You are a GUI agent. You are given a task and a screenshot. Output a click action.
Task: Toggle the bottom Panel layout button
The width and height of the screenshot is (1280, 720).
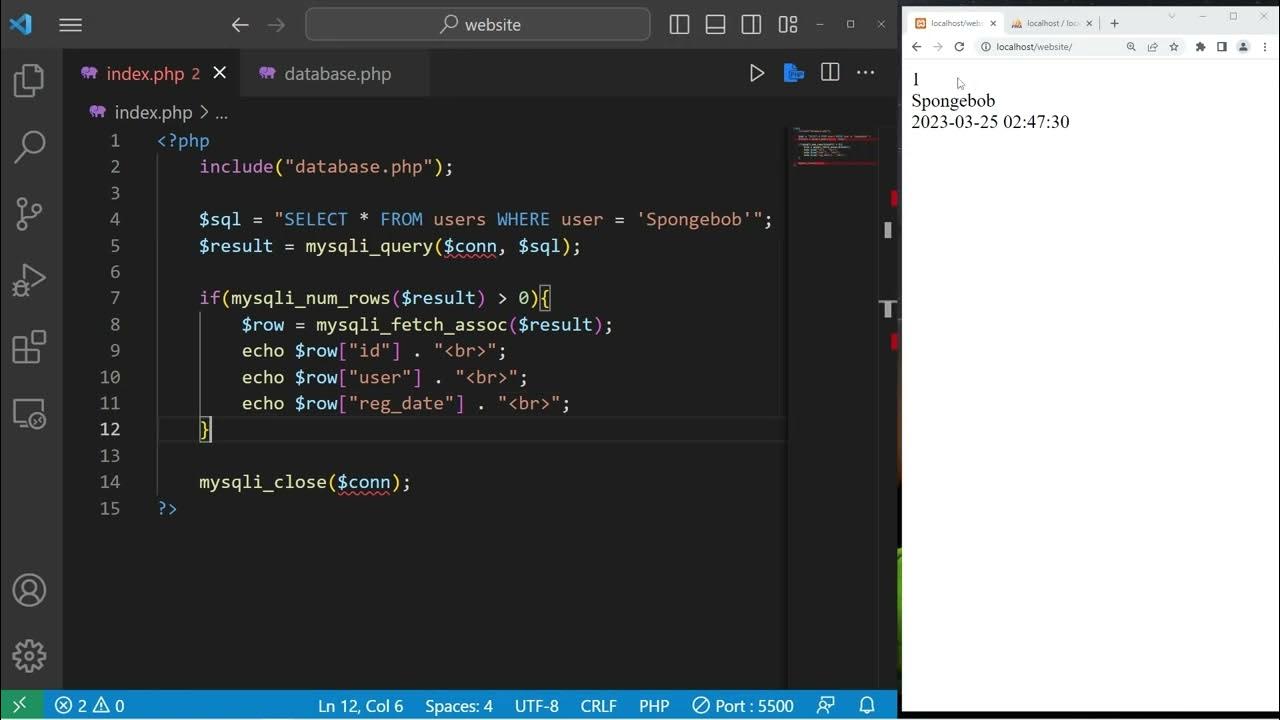coord(715,25)
